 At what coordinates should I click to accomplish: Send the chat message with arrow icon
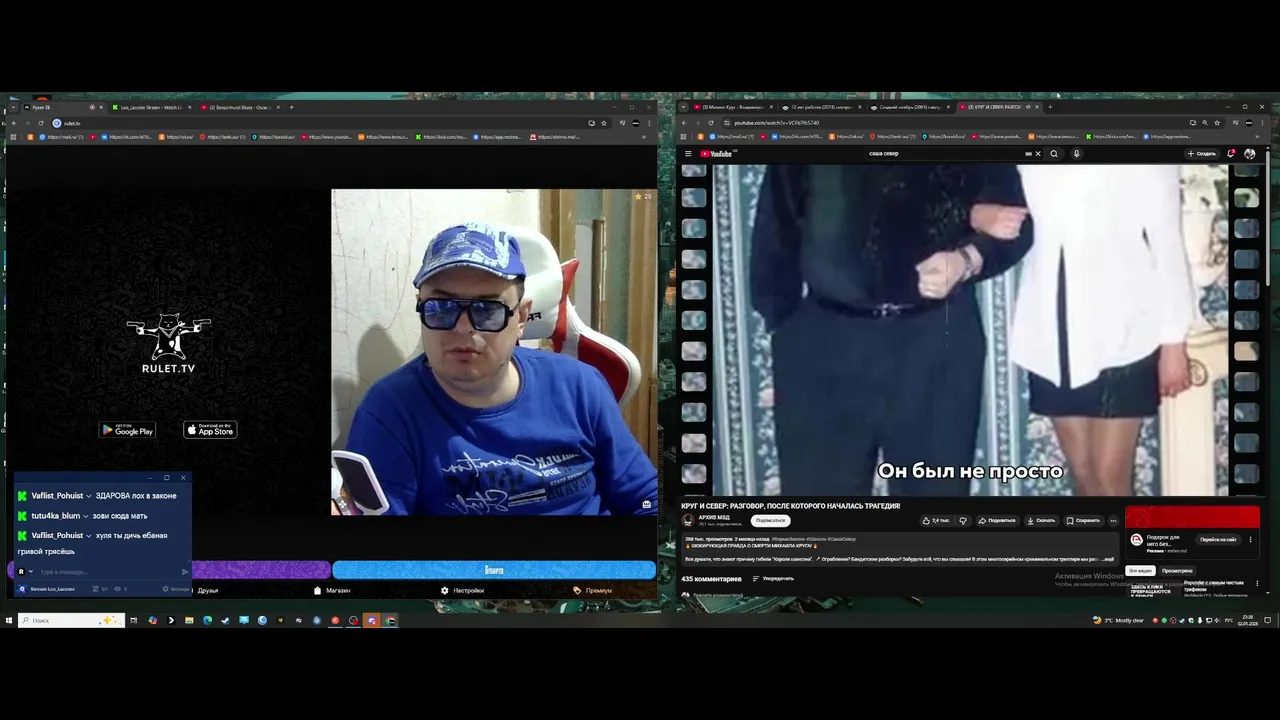pos(184,572)
